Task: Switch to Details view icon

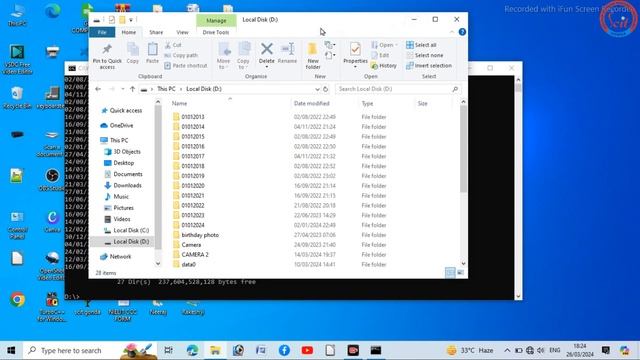Action: coord(450,272)
